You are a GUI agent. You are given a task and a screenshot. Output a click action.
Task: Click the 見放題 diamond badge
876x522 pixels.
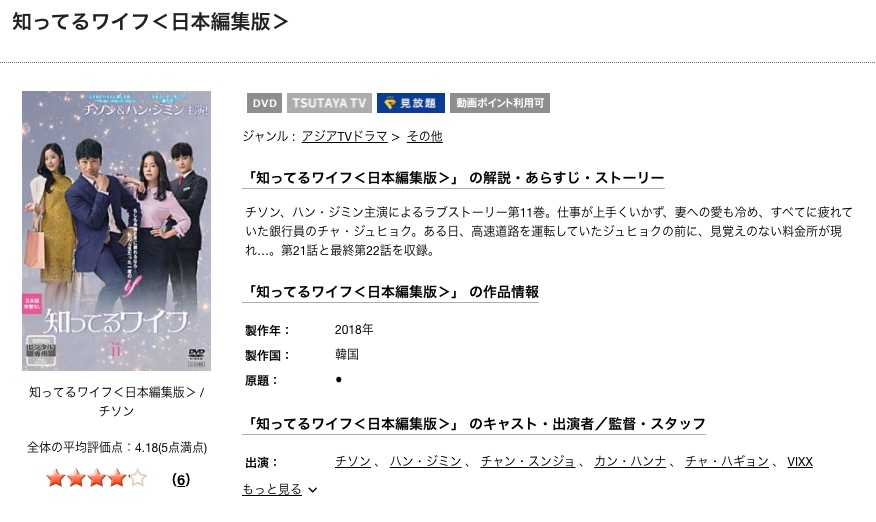411,103
